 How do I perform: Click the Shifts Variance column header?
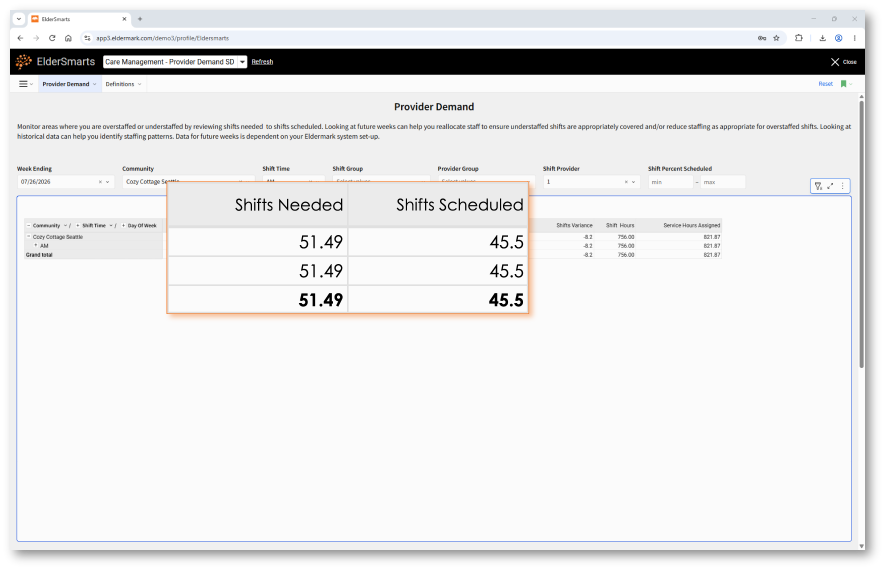click(574, 226)
